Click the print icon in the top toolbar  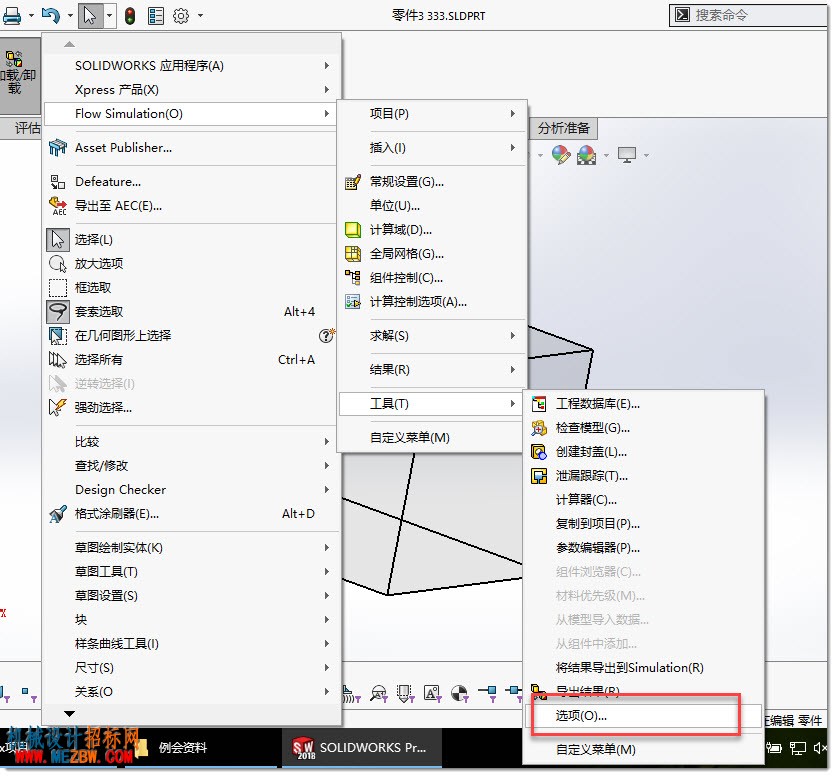(12, 16)
